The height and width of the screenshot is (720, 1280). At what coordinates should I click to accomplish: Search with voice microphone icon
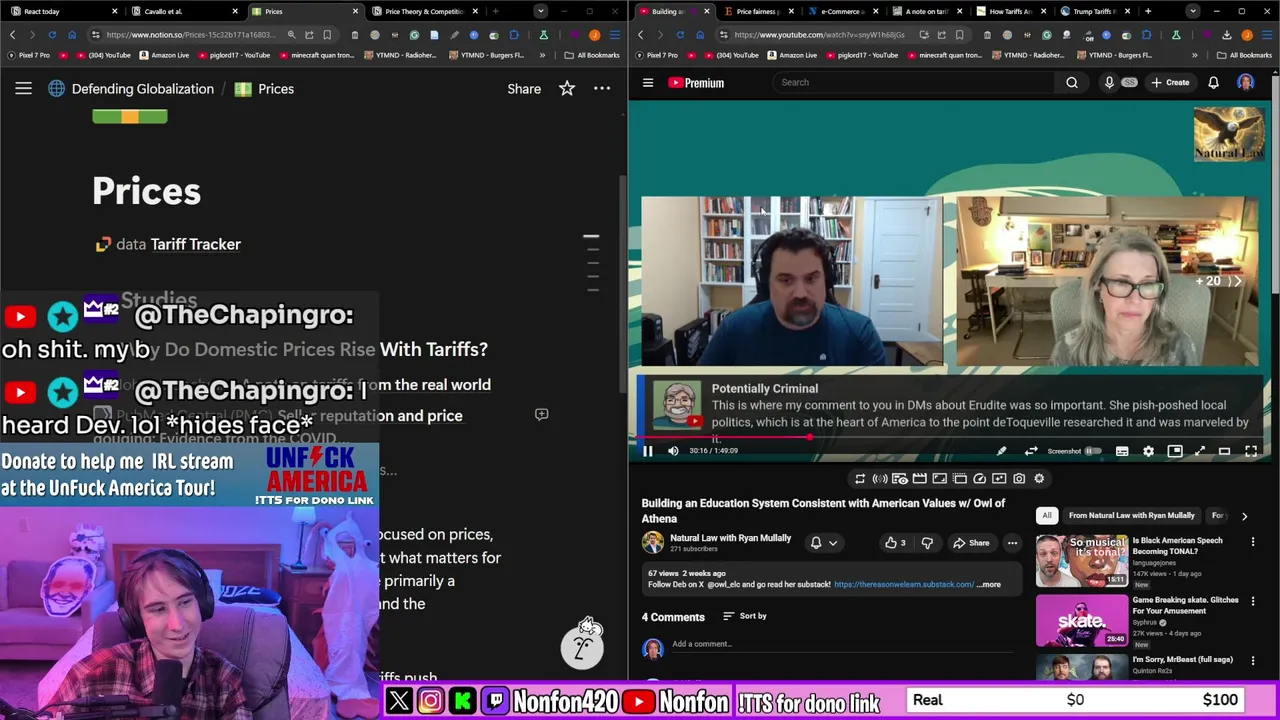pyautogui.click(x=1109, y=83)
